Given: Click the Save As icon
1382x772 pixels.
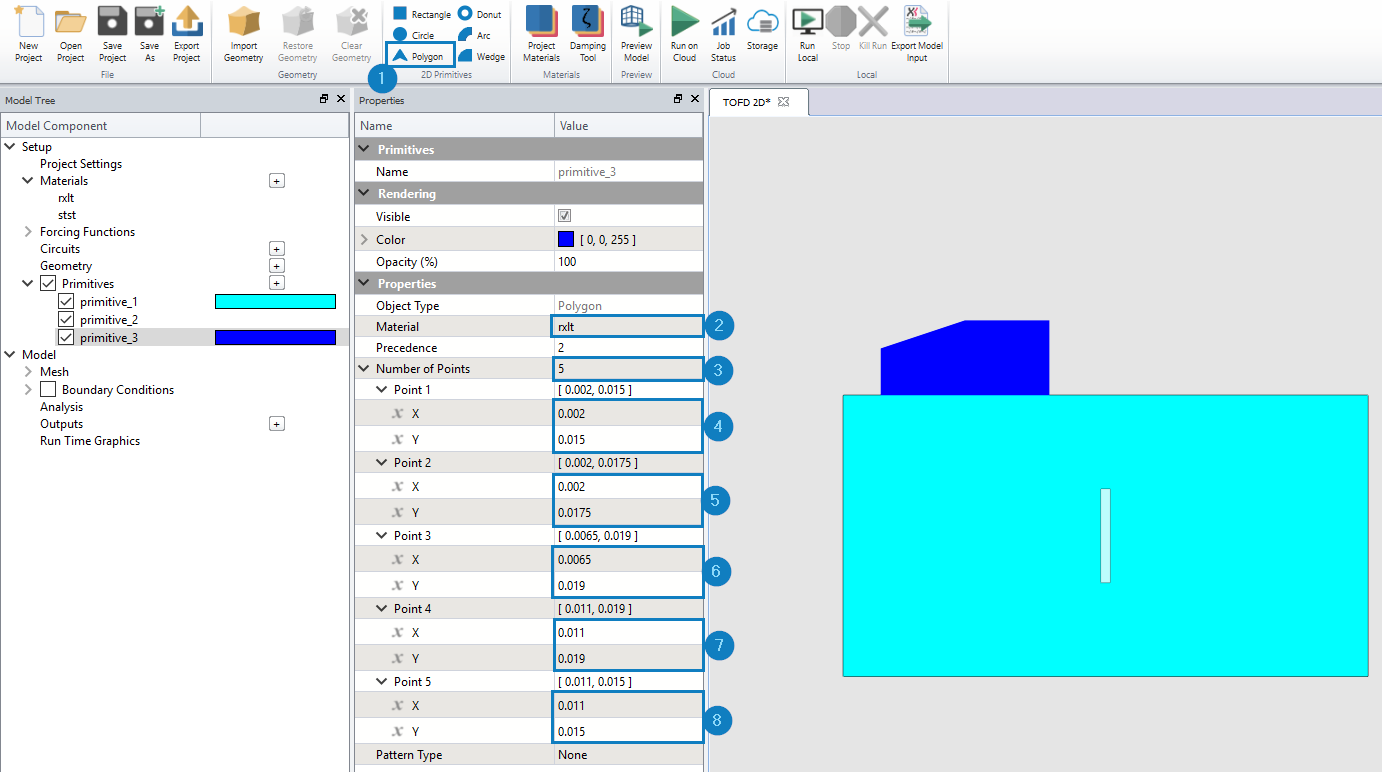Looking at the screenshot, I should click(x=149, y=22).
